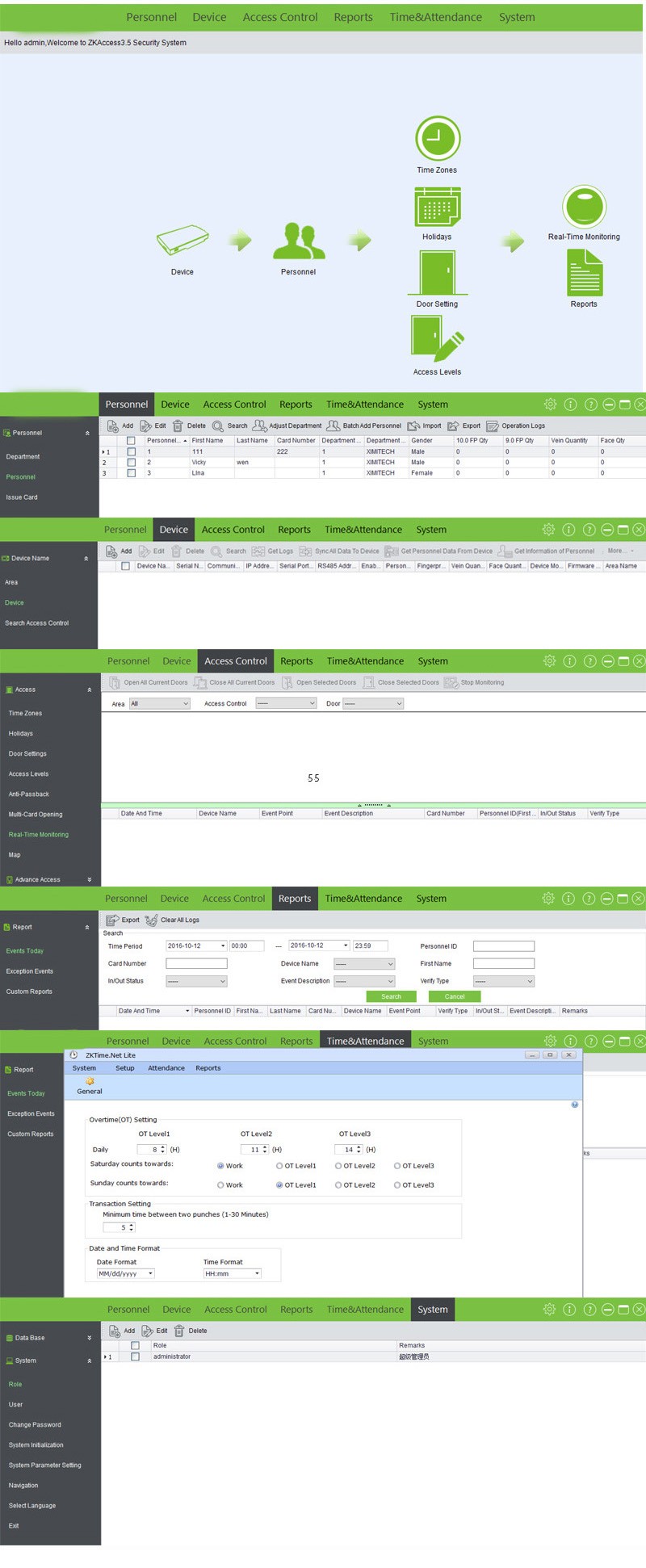
Task: Tick the checkbox for the personnel row 111
Action: [x=131, y=452]
